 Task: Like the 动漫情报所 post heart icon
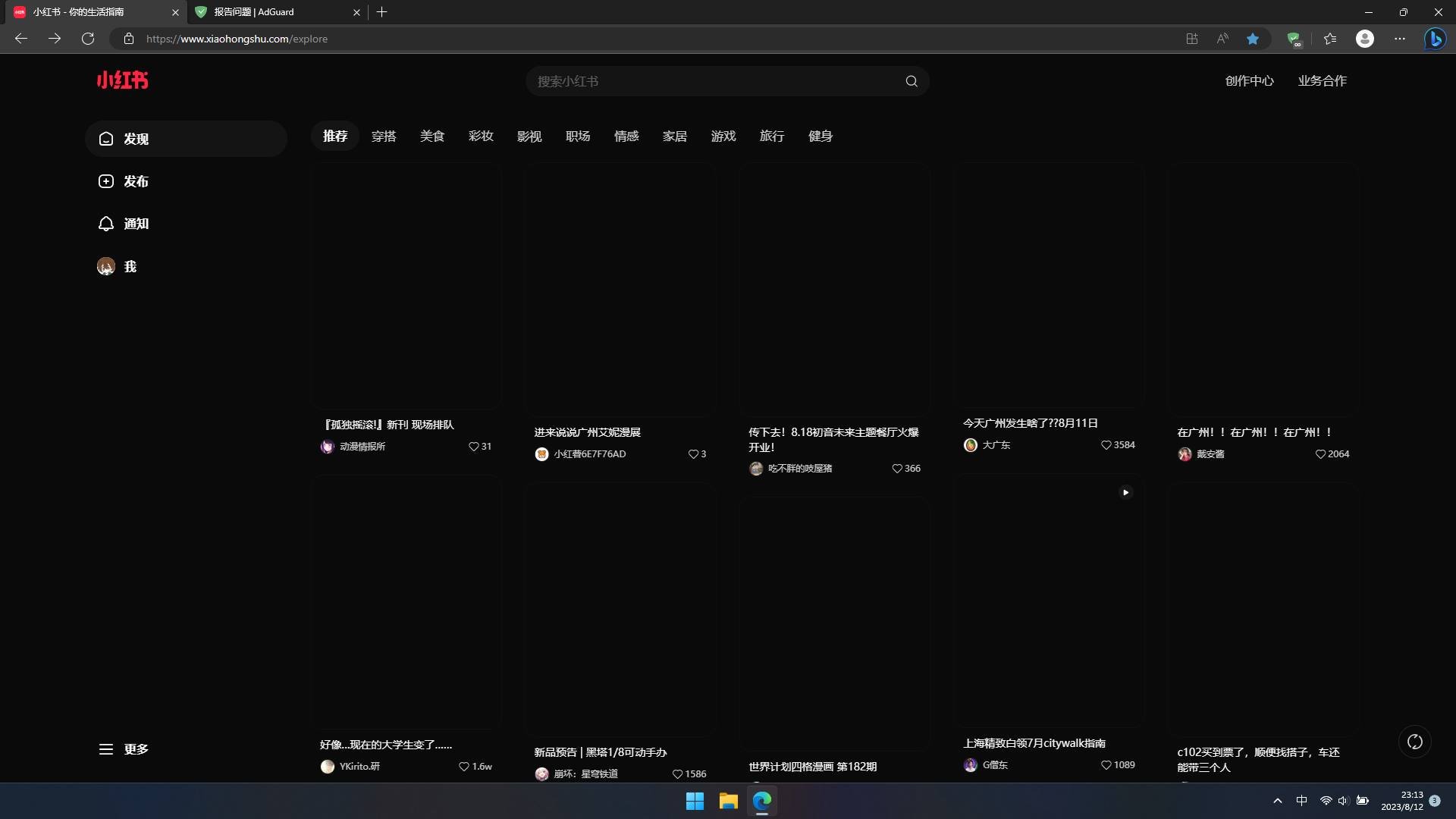473,447
